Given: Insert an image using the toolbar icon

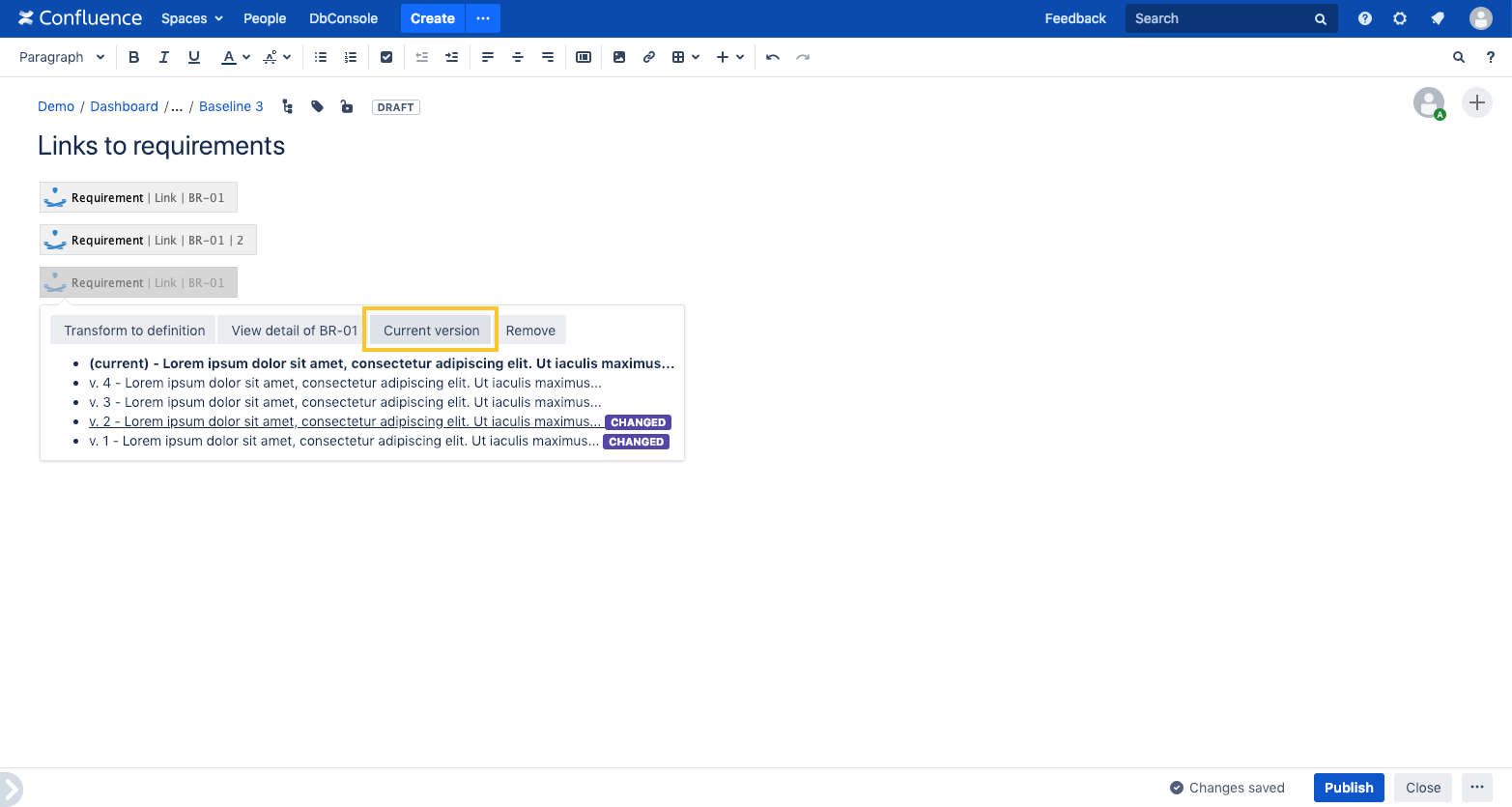Looking at the screenshot, I should 618,57.
